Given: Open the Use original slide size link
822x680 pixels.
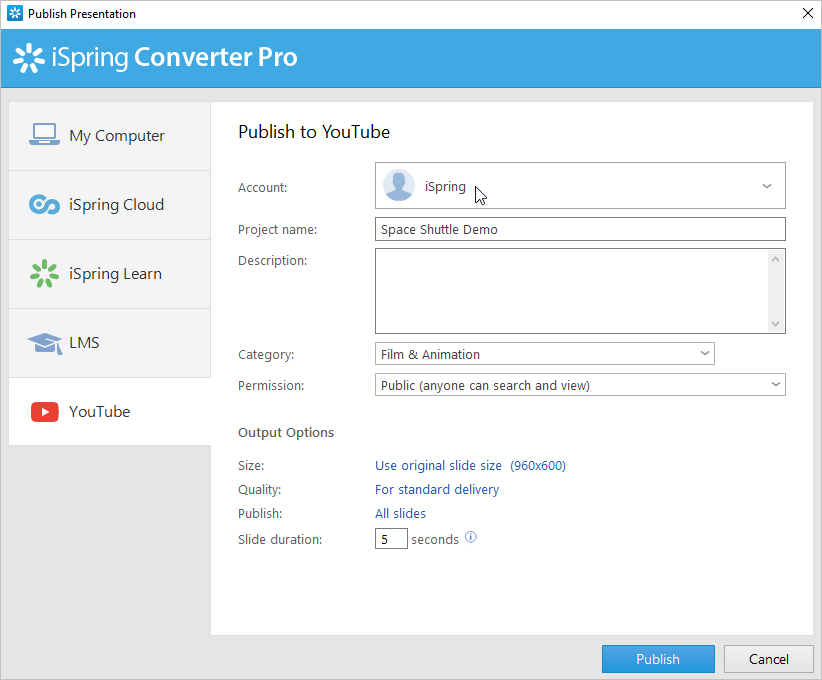Looking at the screenshot, I should click(x=470, y=466).
